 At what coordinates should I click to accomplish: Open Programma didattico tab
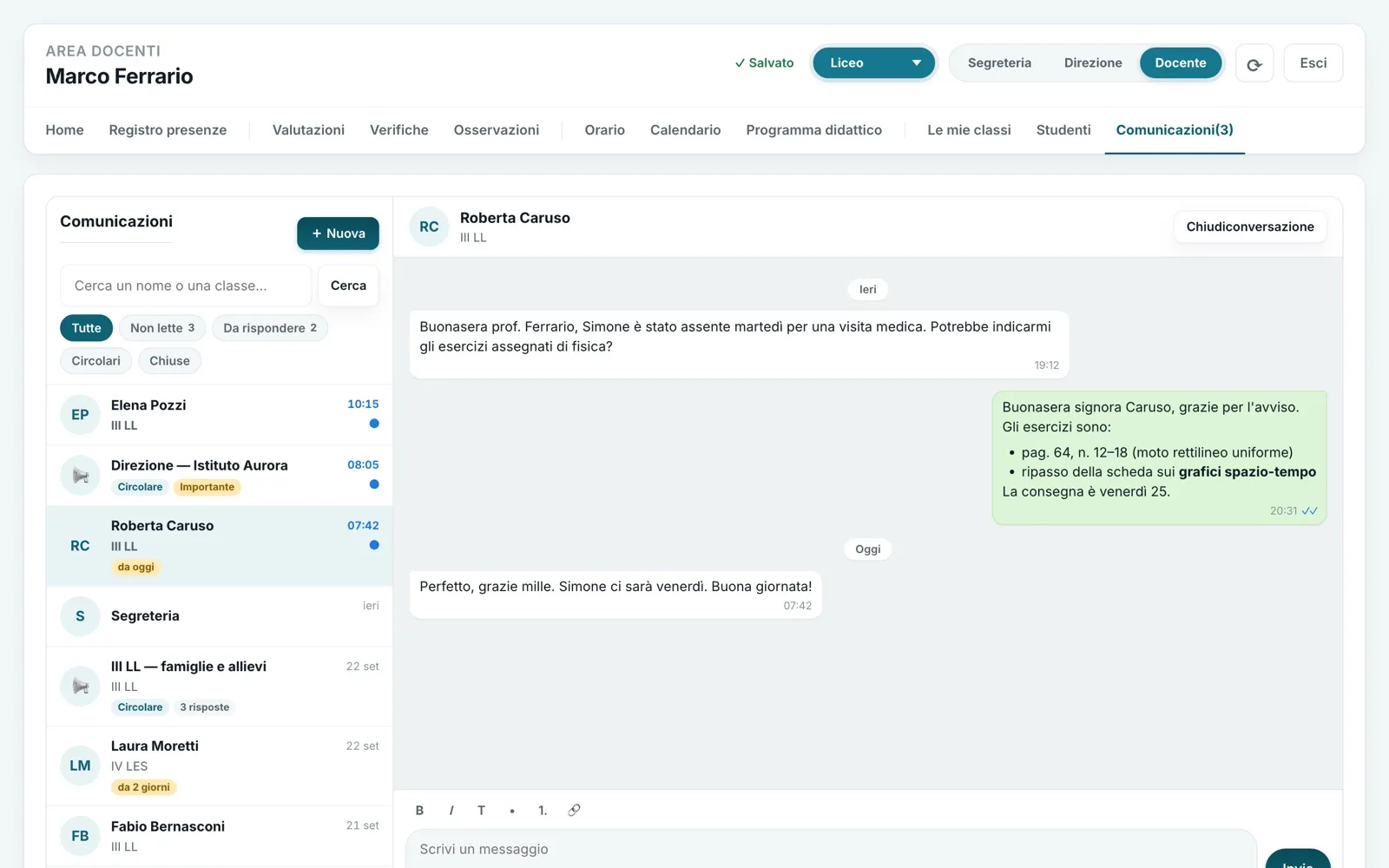coord(813,130)
